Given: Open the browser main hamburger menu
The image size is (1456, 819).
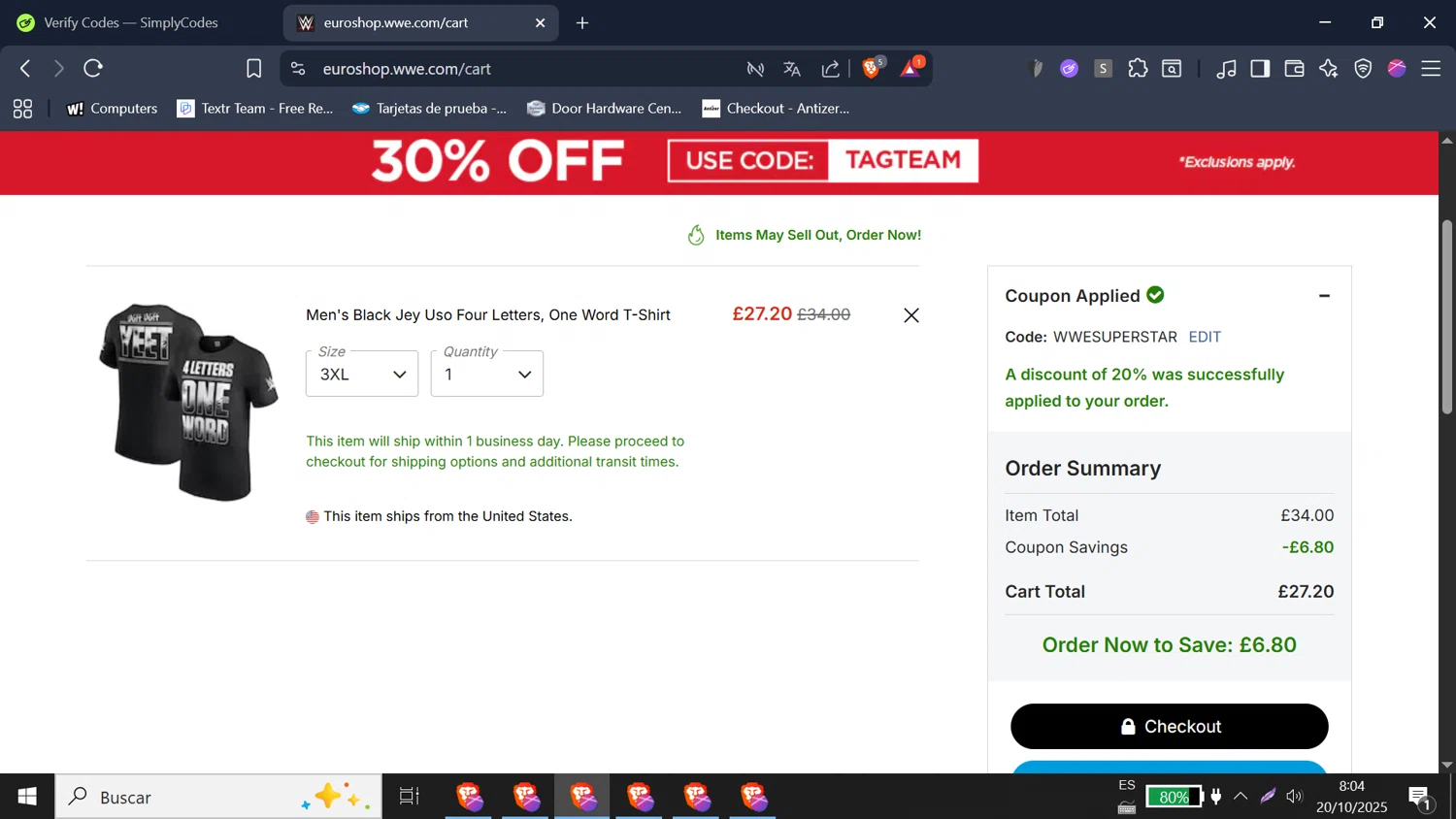Looking at the screenshot, I should (1431, 68).
